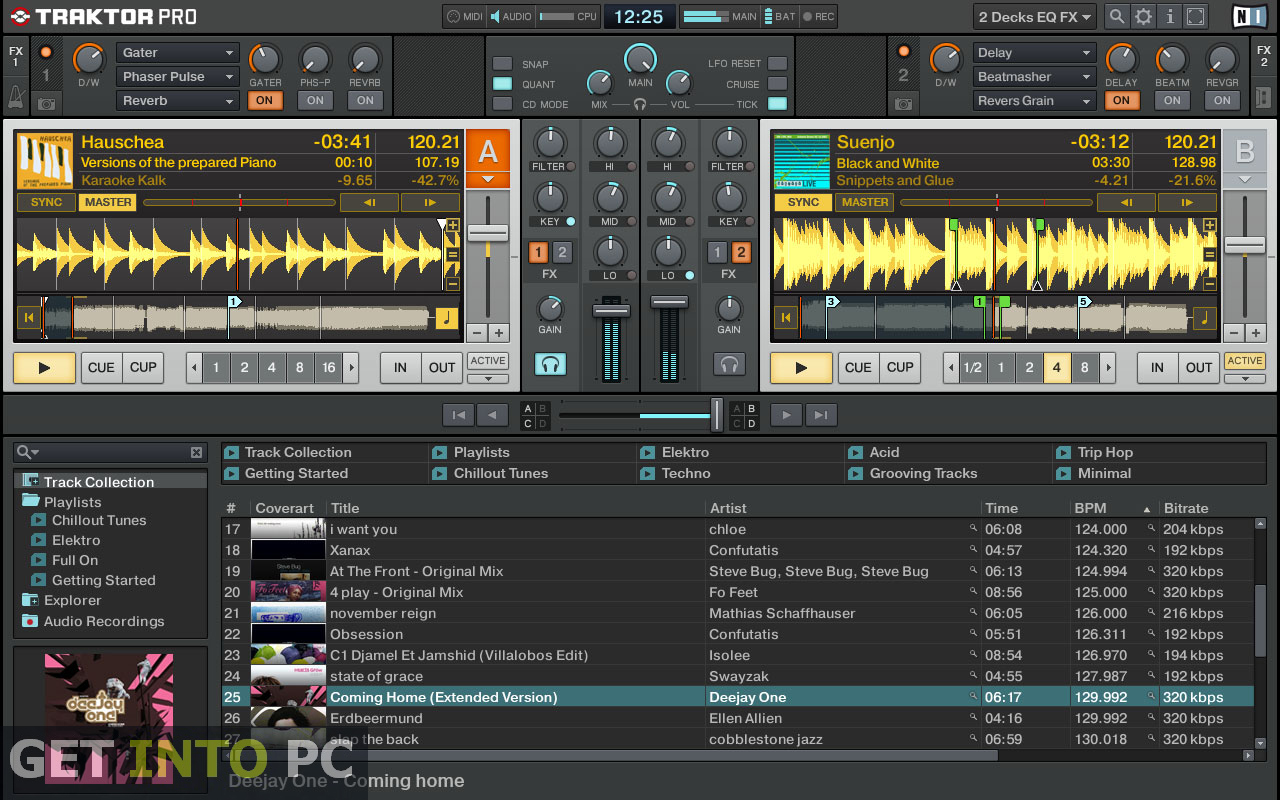Click the AUDIO speaker indicator
The height and width of the screenshot is (800, 1280).
tap(510, 16)
